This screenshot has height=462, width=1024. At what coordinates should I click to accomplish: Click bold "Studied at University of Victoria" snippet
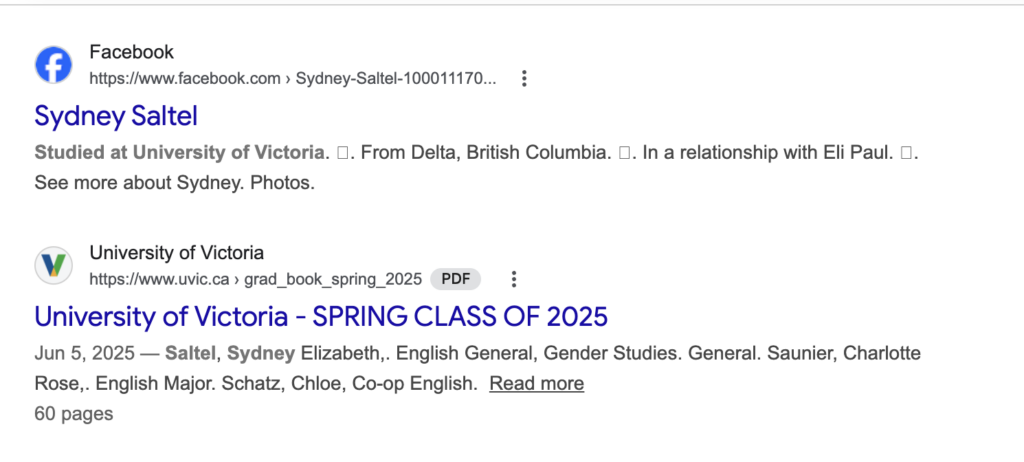click(x=180, y=153)
